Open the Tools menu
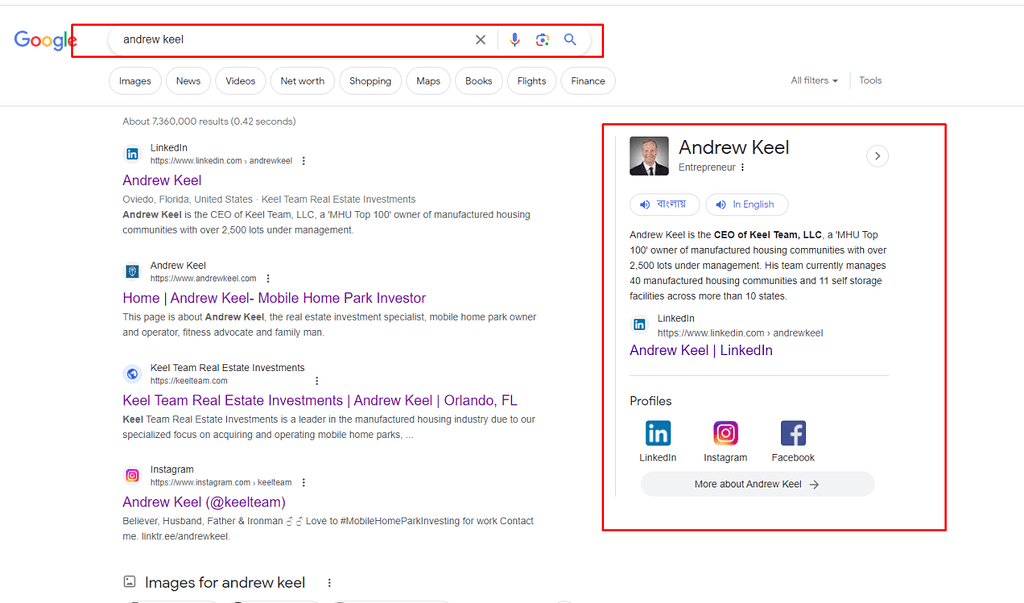The height and width of the screenshot is (603, 1024). [870, 80]
